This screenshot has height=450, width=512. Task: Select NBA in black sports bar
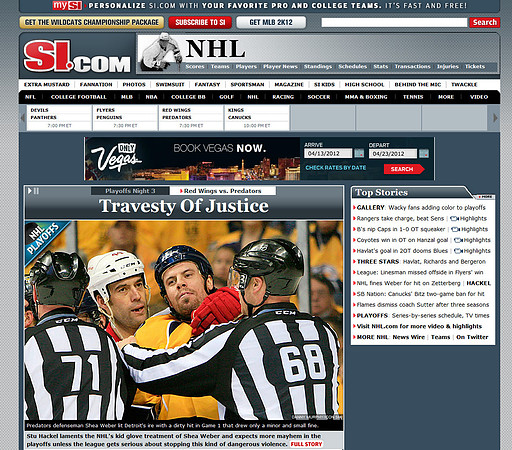(x=151, y=97)
